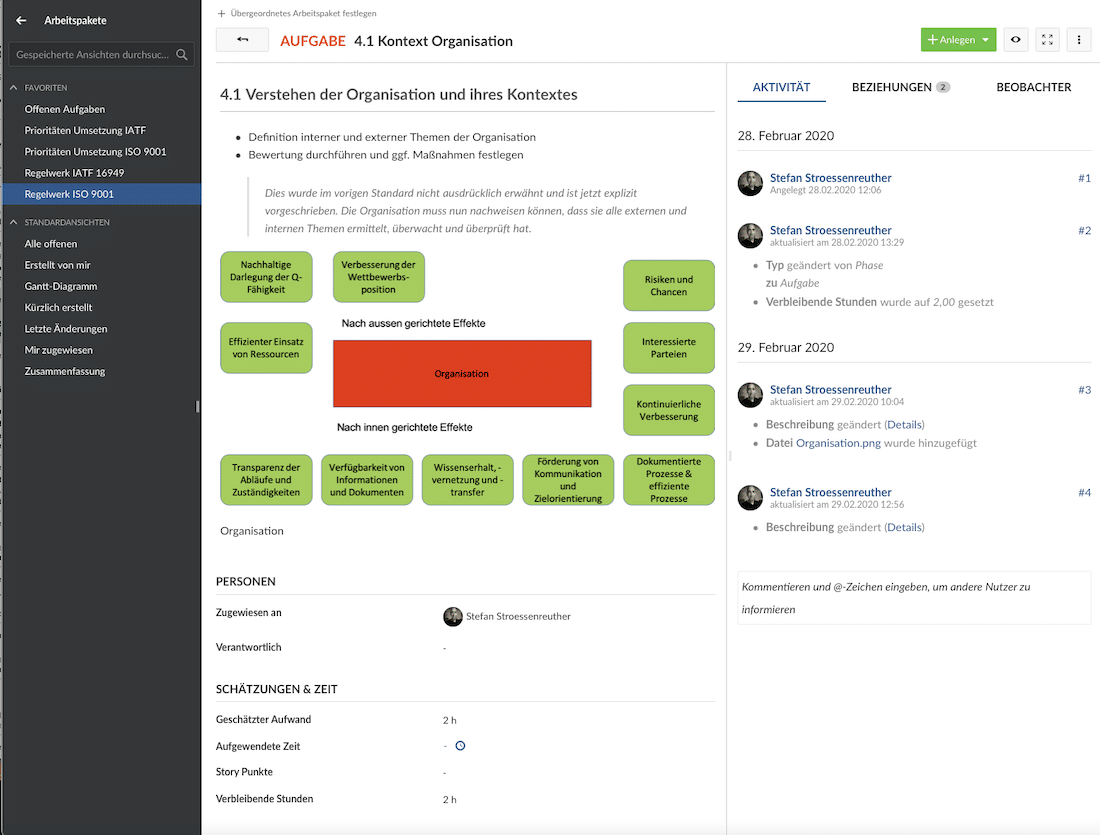This screenshot has width=1100, height=835.
Task: Open the green Anlegen dropdown
Action: click(958, 40)
